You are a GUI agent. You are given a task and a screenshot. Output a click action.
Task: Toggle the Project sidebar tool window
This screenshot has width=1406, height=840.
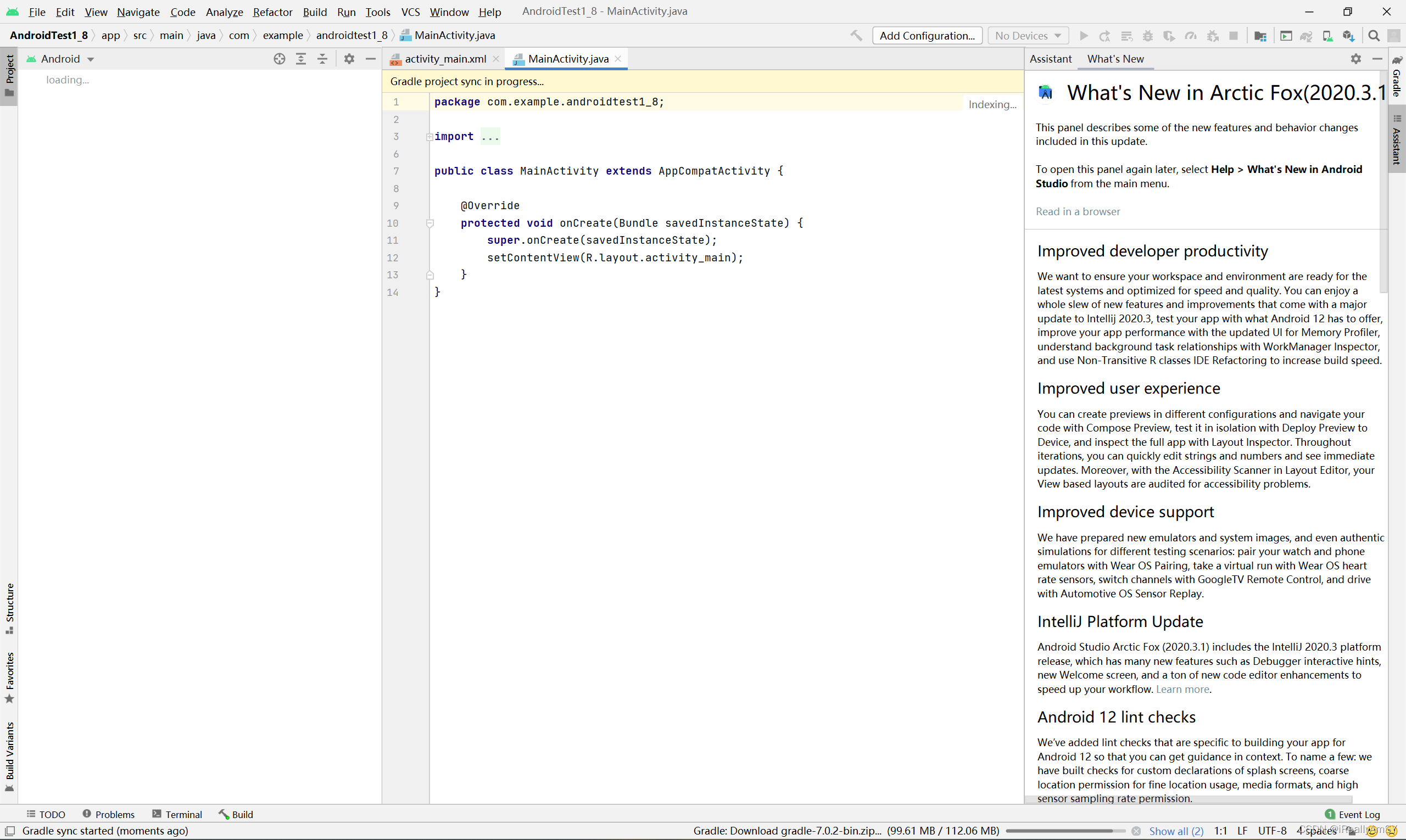tap(9, 76)
